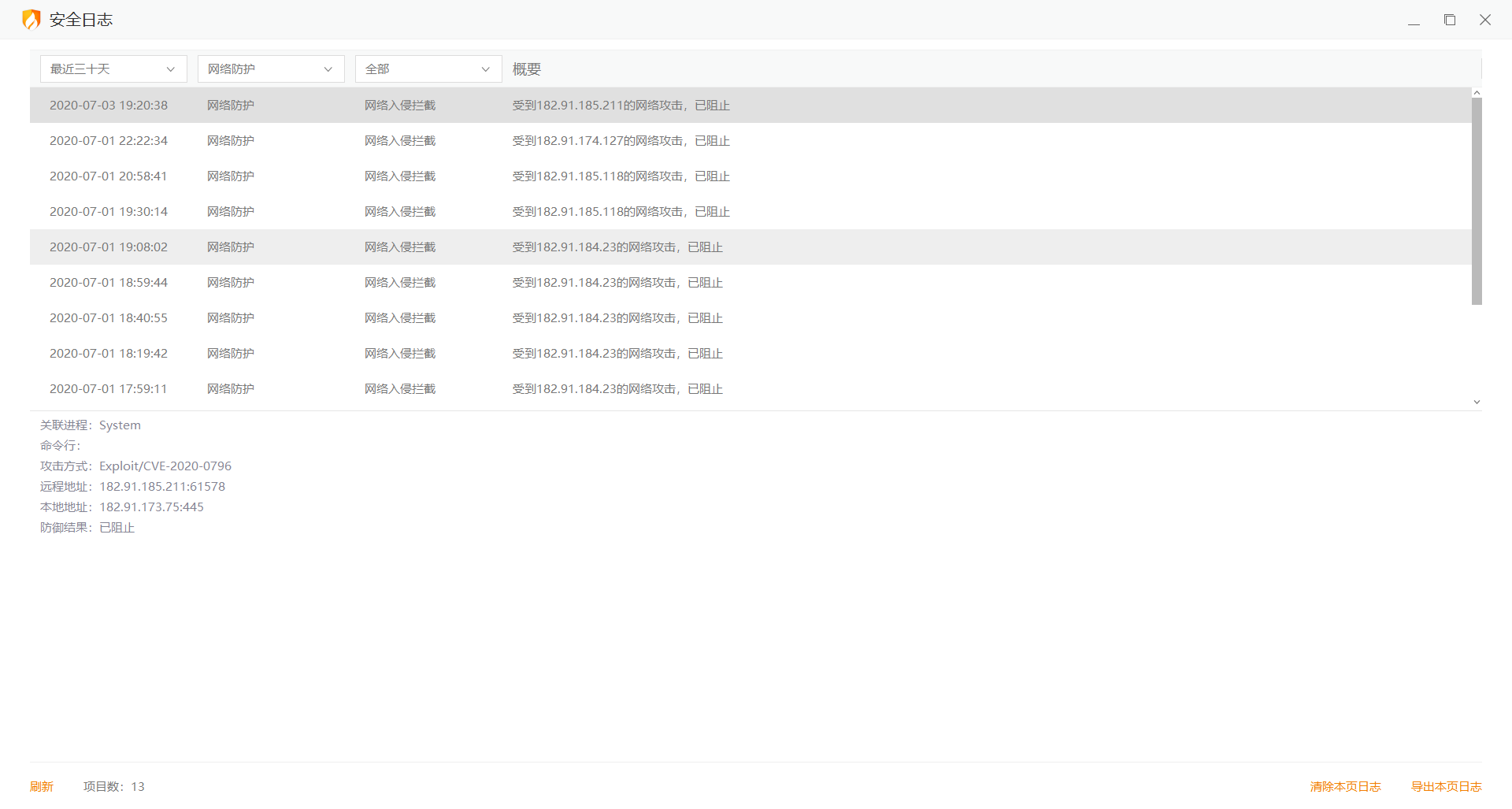Click 导出本页日志 to export logs

point(1447,786)
